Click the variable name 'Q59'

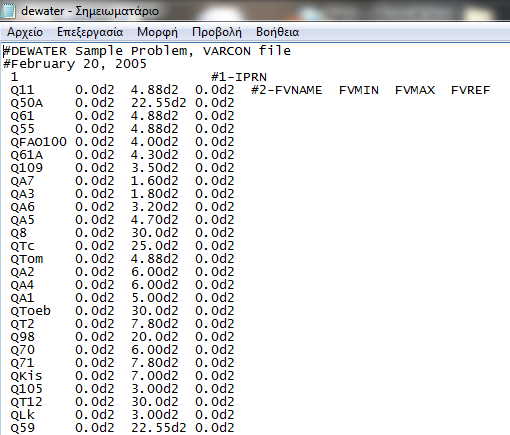(22, 428)
